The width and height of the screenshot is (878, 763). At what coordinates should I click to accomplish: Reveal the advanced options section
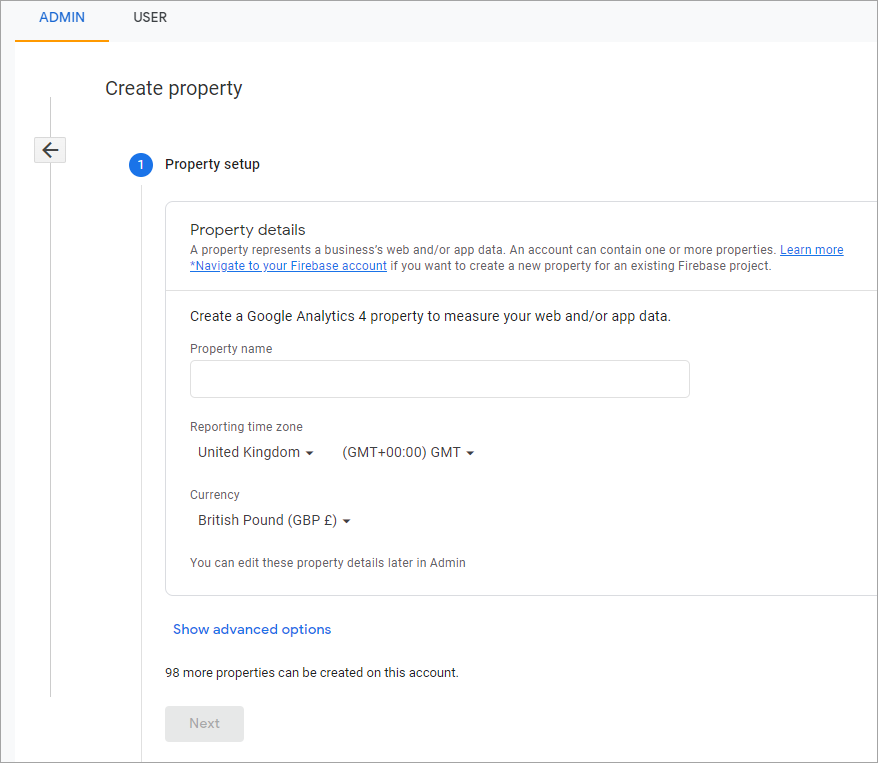tap(251, 629)
